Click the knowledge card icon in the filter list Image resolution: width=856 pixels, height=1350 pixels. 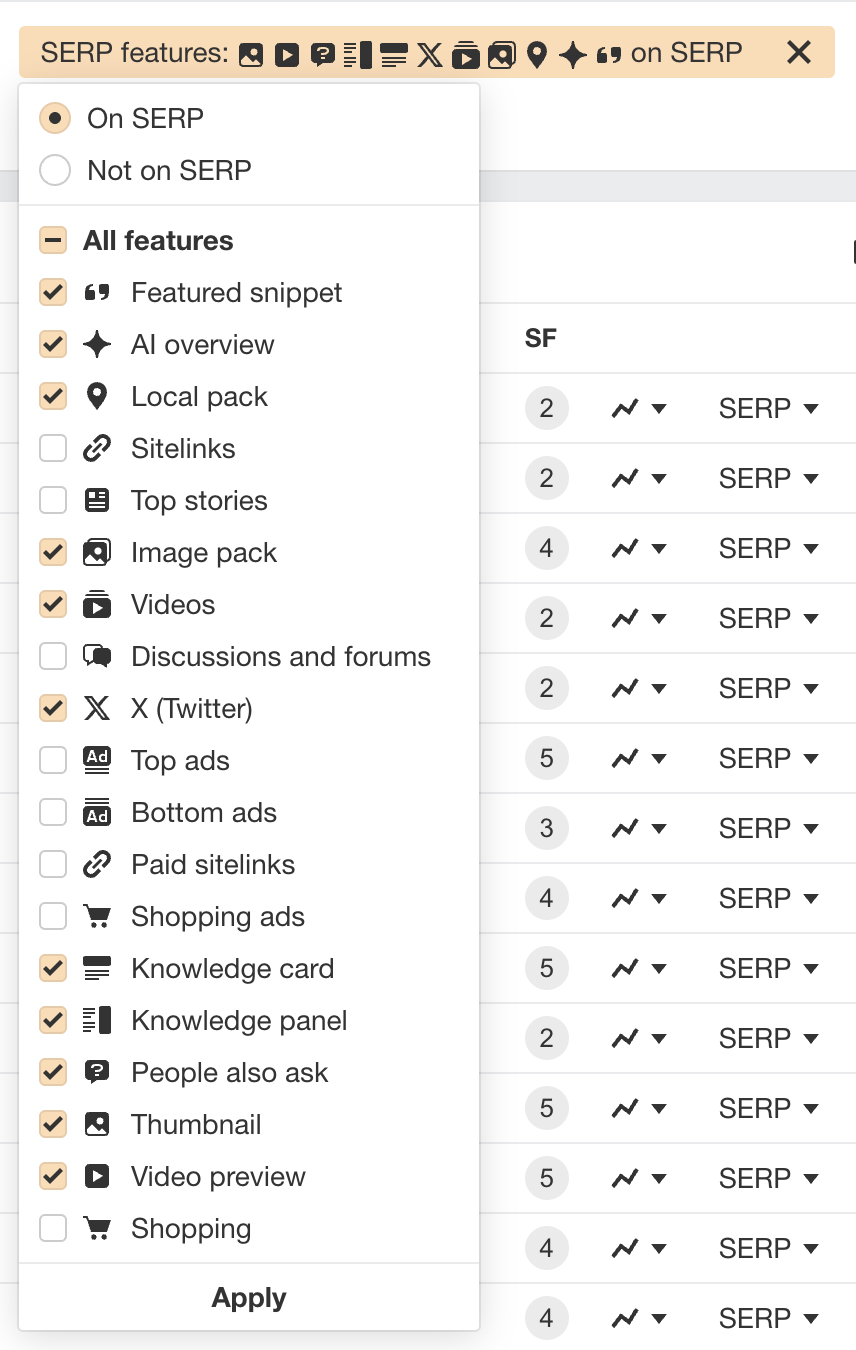coord(96,968)
